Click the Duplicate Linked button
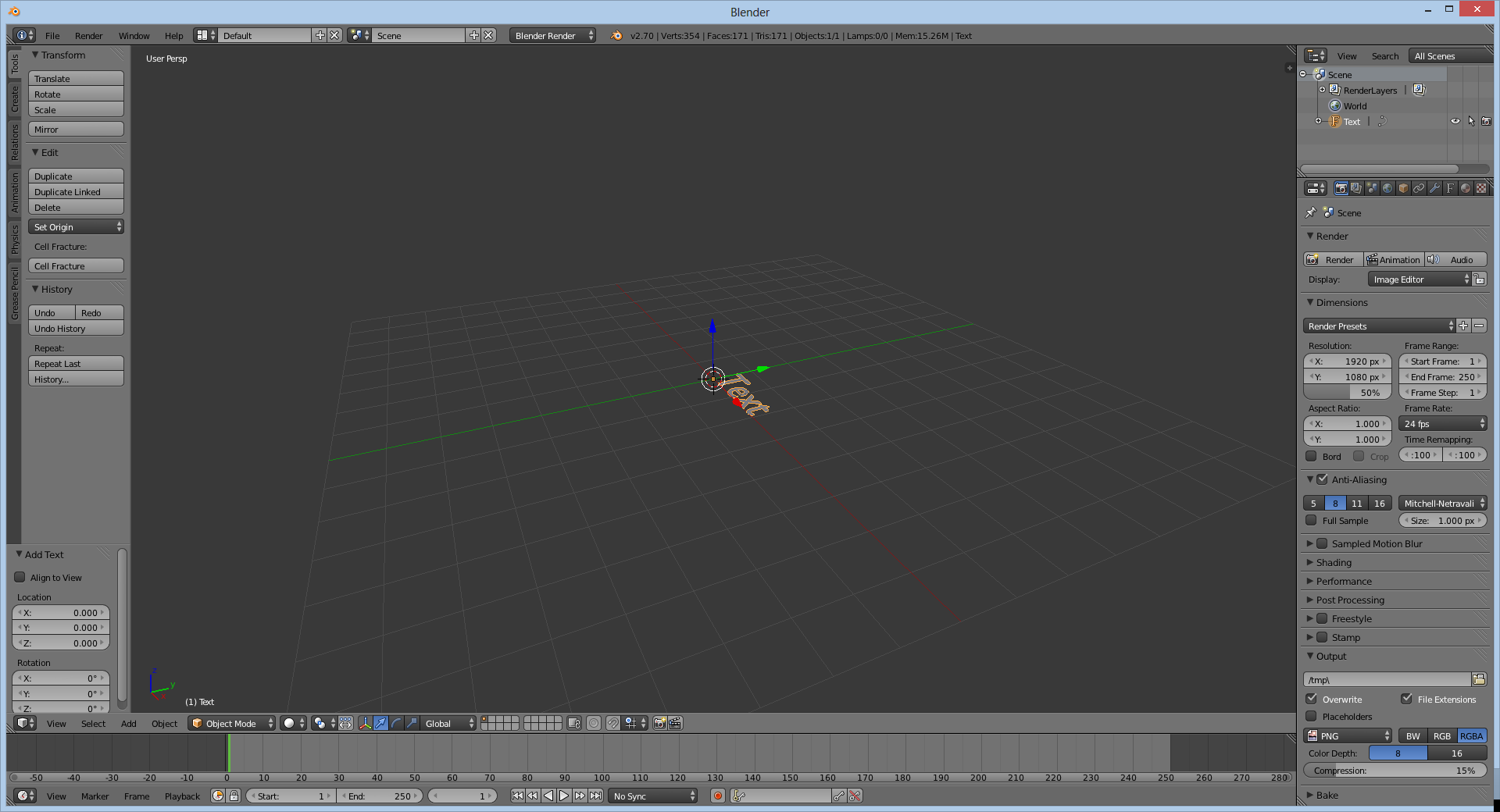The height and width of the screenshot is (812, 1500). coord(75,191)
